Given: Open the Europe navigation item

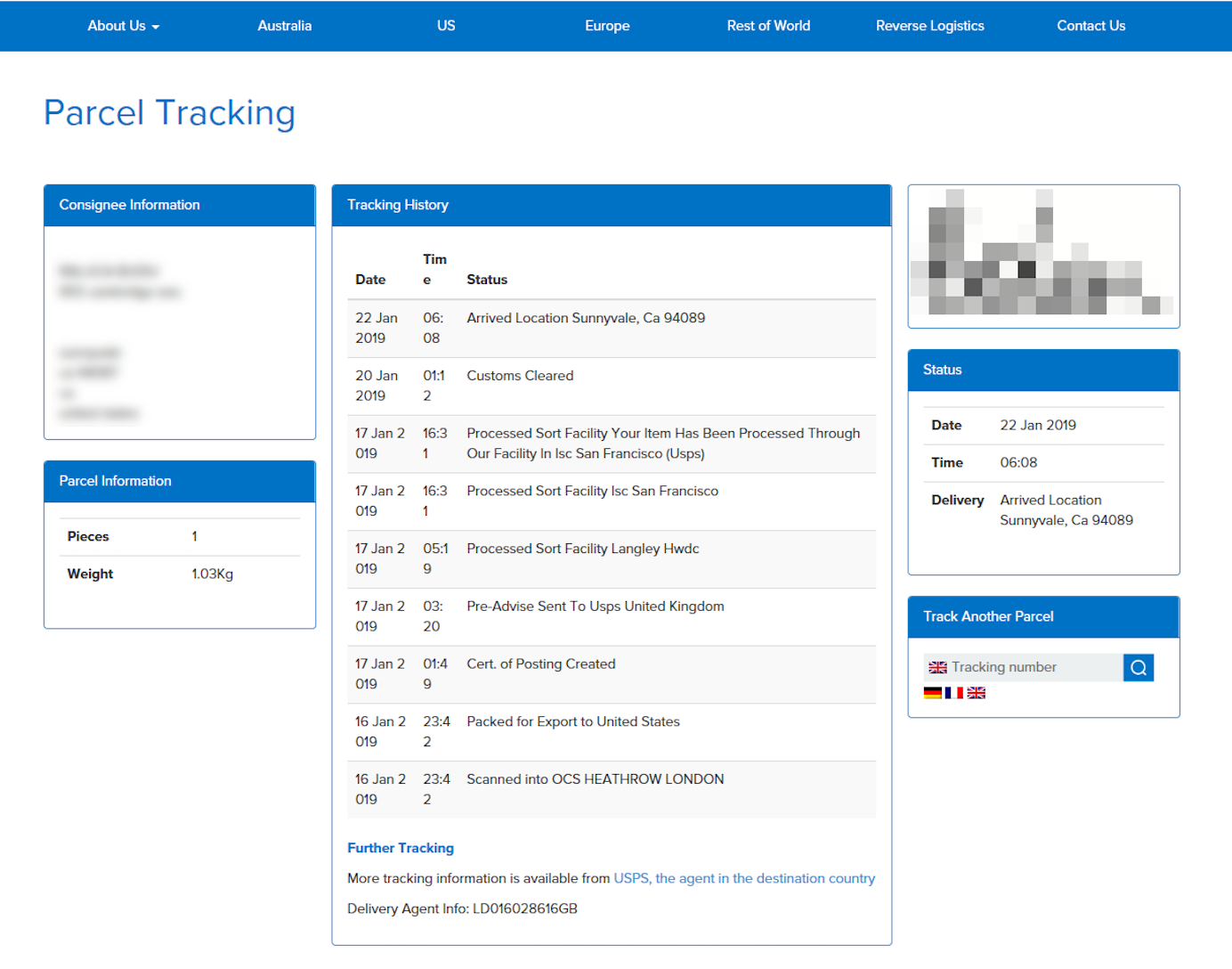Looking at the screenshot, I should pos(607,26).
